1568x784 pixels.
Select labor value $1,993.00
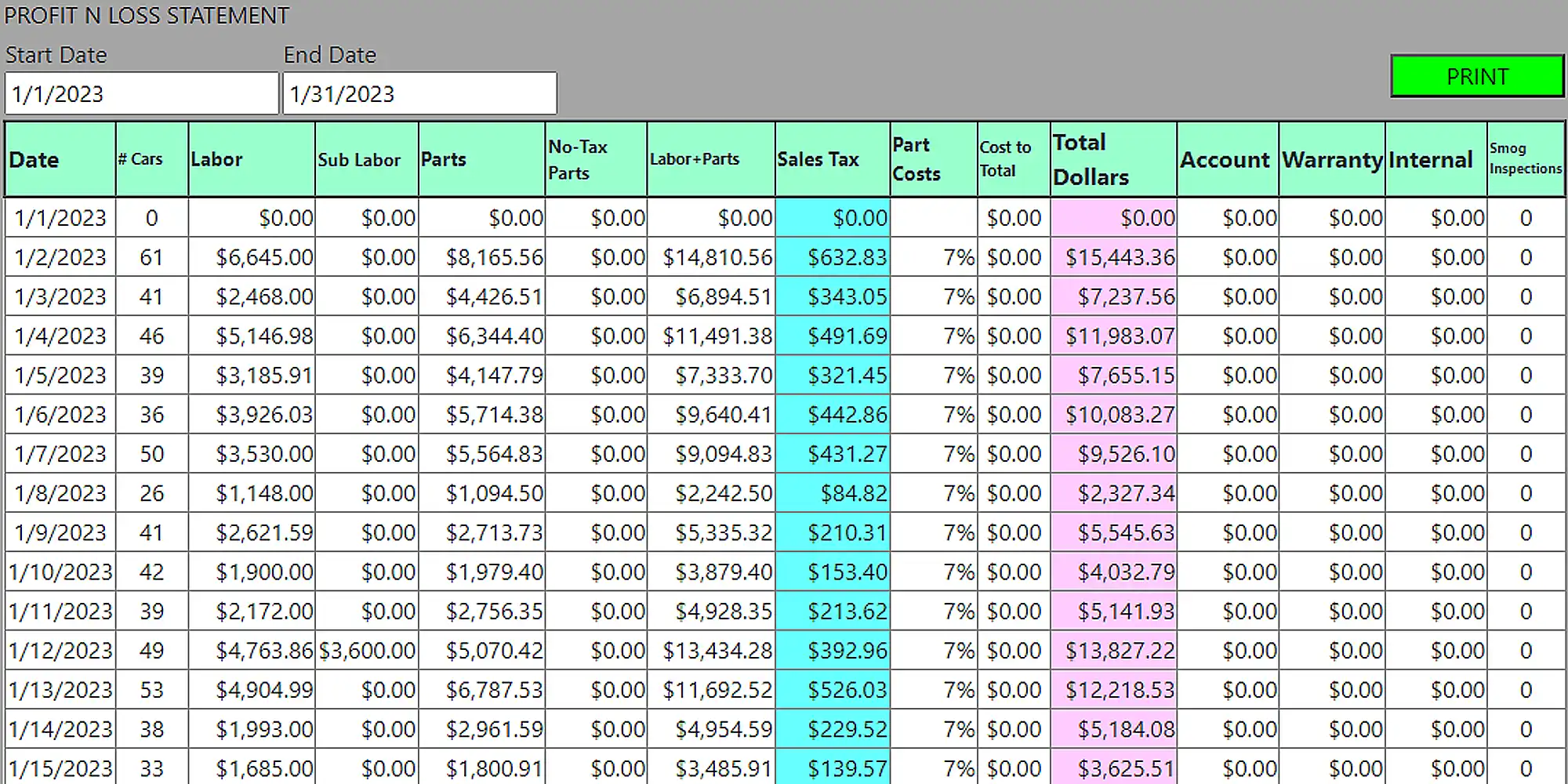[x=252, y=728]
